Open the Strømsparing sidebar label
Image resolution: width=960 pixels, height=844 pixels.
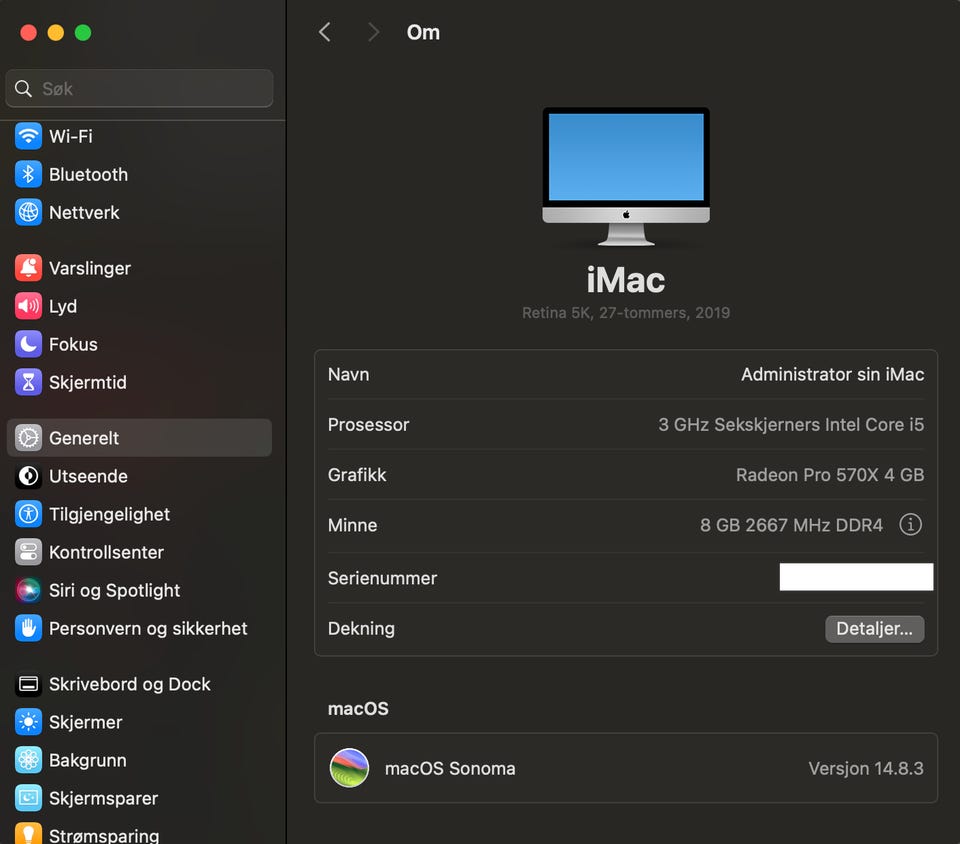pyautogui.click(x=103, y=835)
